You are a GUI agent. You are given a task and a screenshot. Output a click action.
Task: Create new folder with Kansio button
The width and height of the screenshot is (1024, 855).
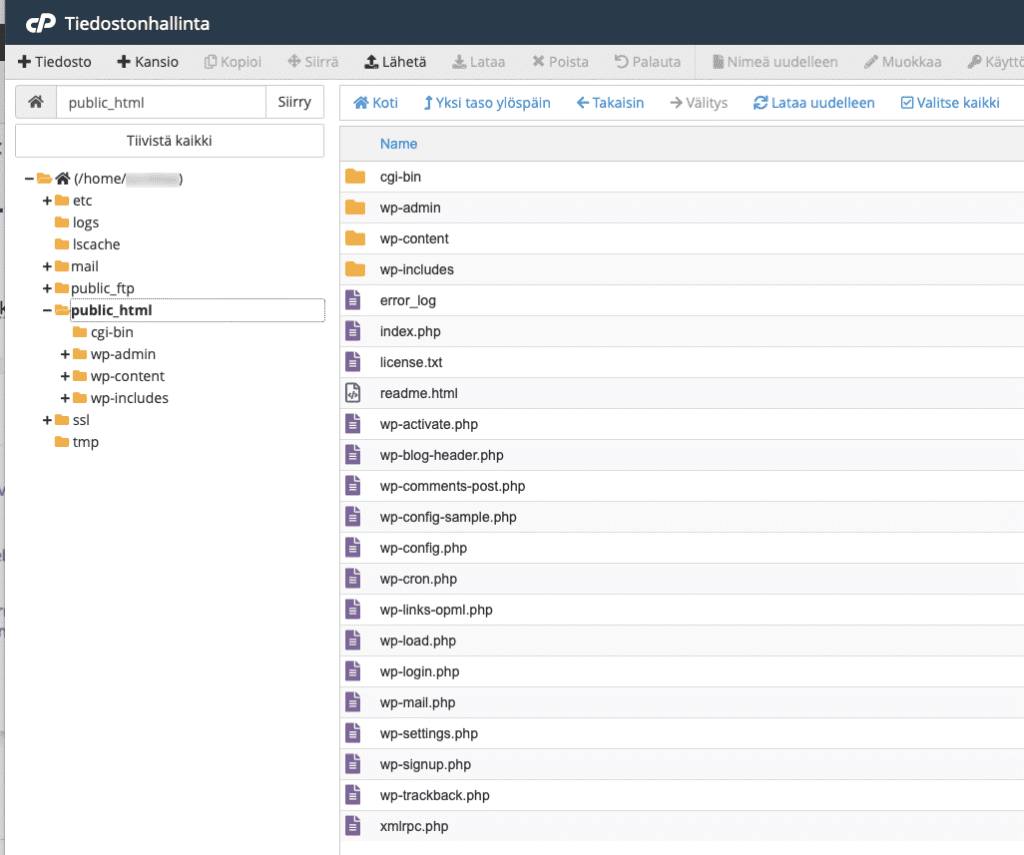click(x=148, y=62)
